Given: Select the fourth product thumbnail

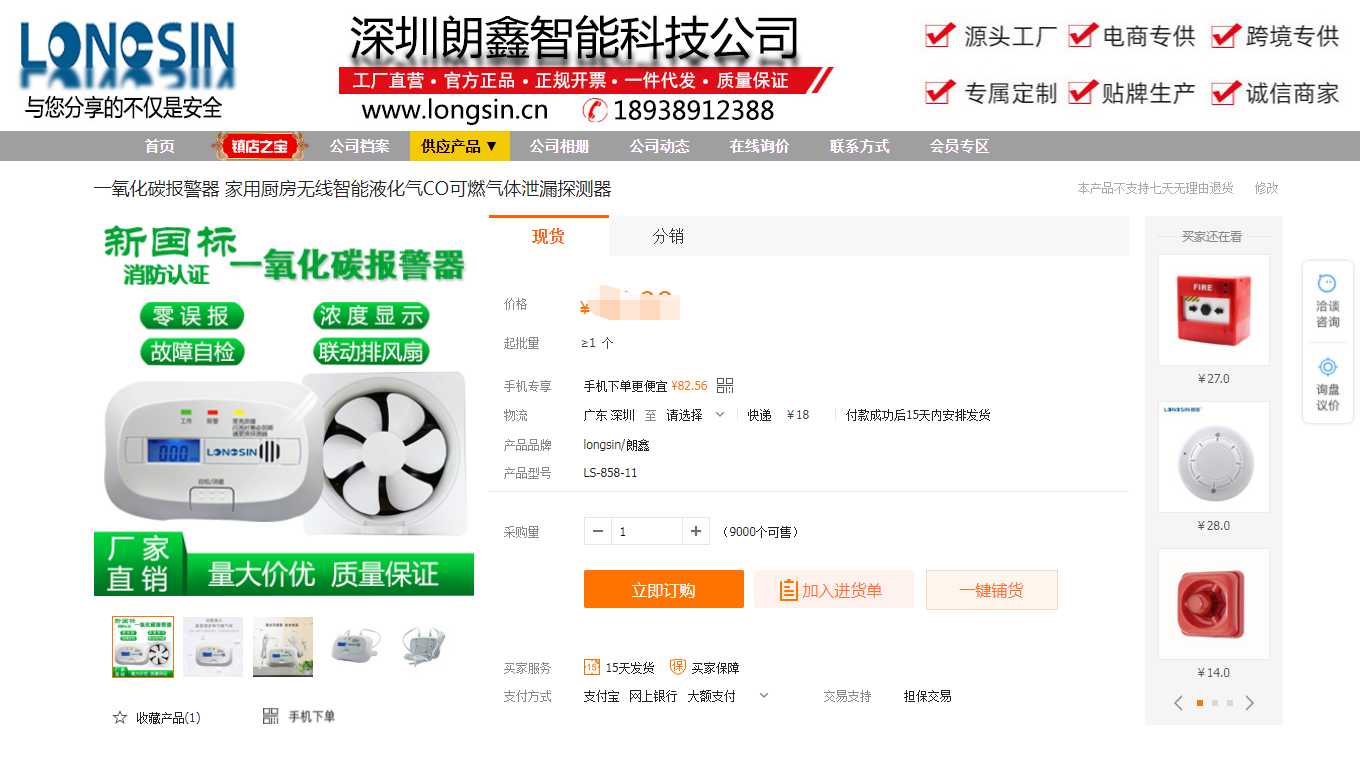Looking at the screenshot, I should click(353, 647).
